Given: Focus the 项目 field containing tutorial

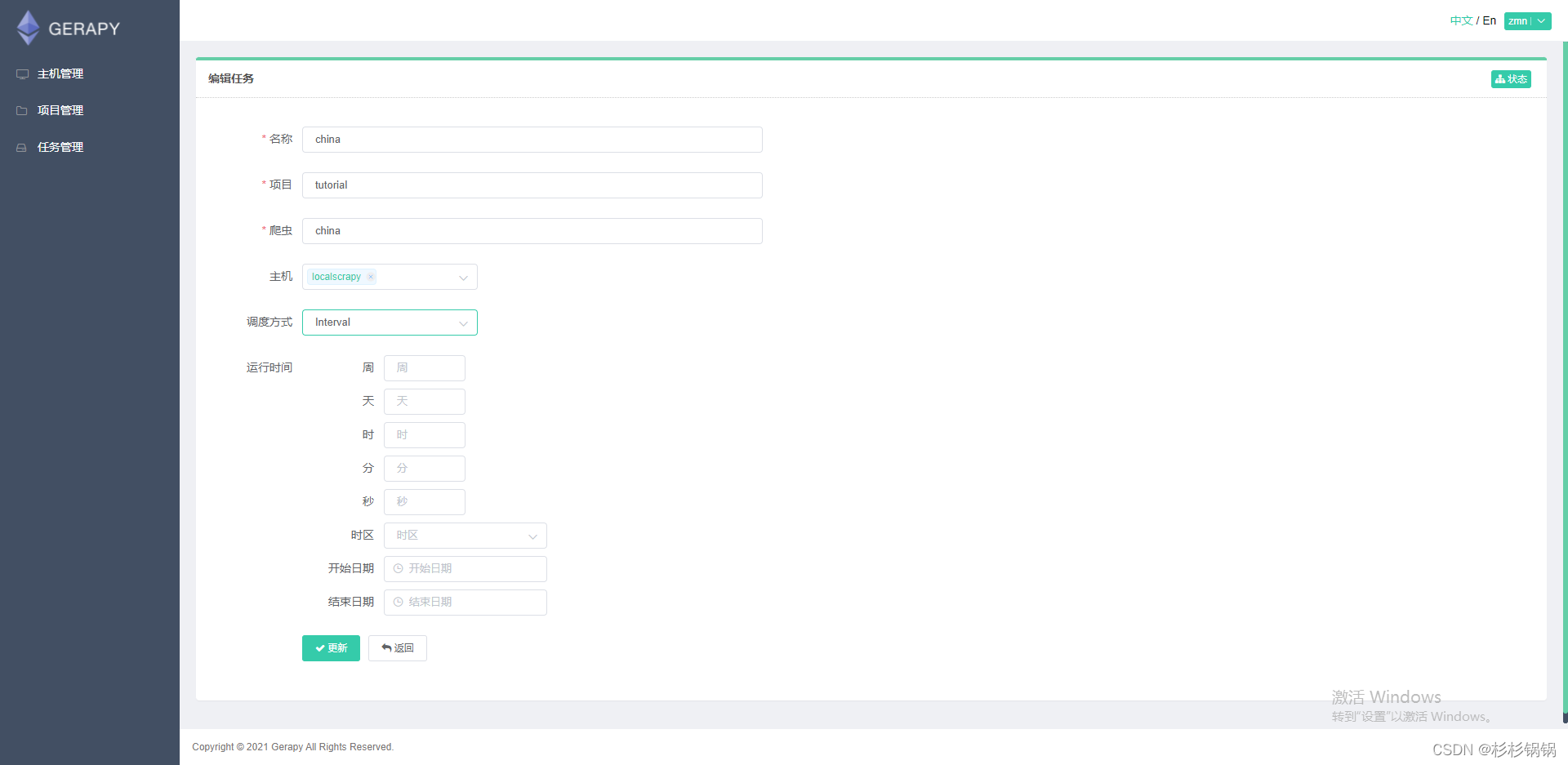Looking at the screenshot, I should click(x=532, y=185).
